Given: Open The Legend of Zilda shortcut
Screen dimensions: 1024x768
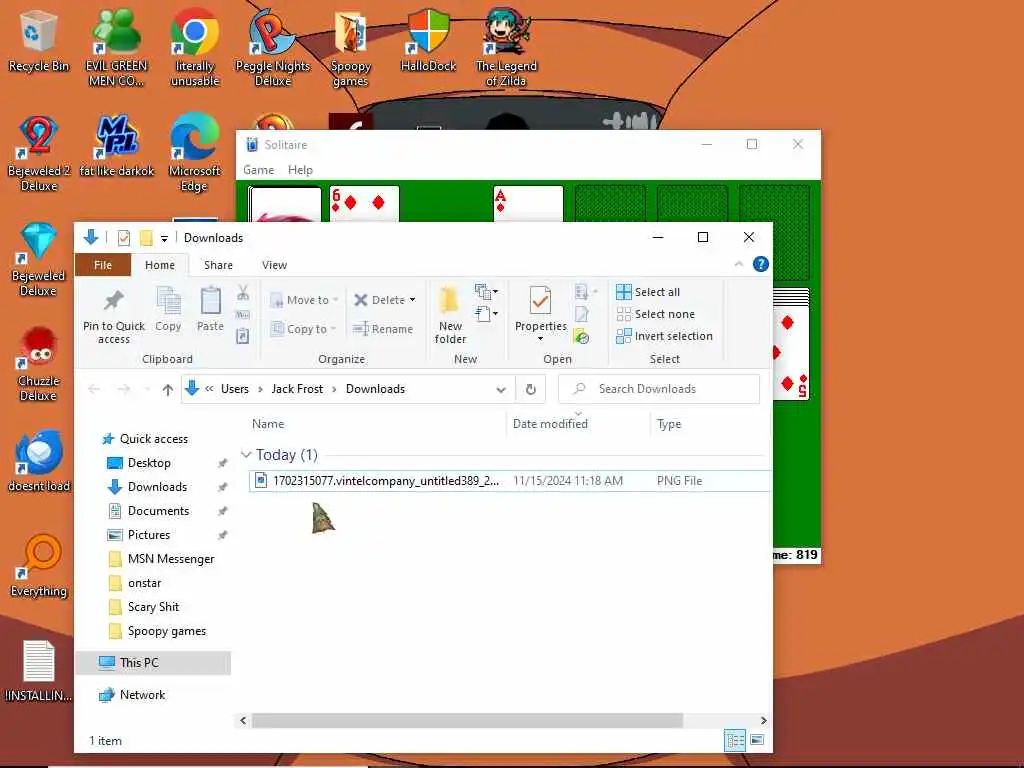Looking at the screenshot, I should (x=506, y=48).
